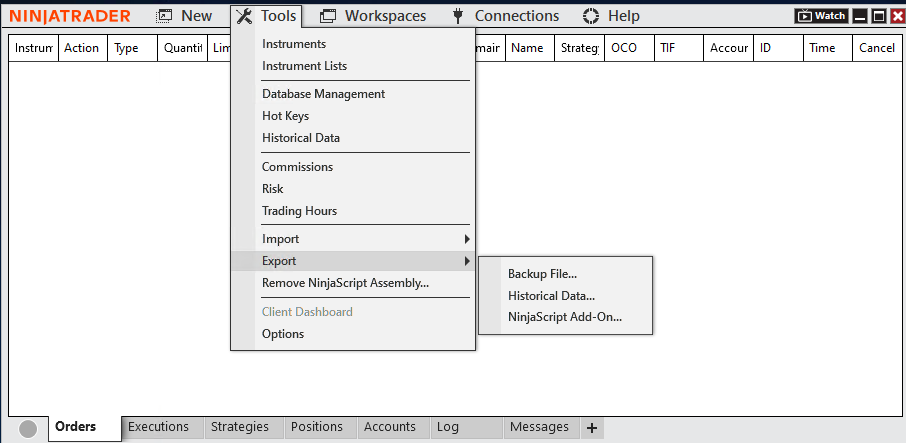Click the connection status circle indicator
Image resolution: width=906 pixels, height=443 pixels.
point(29,429)
